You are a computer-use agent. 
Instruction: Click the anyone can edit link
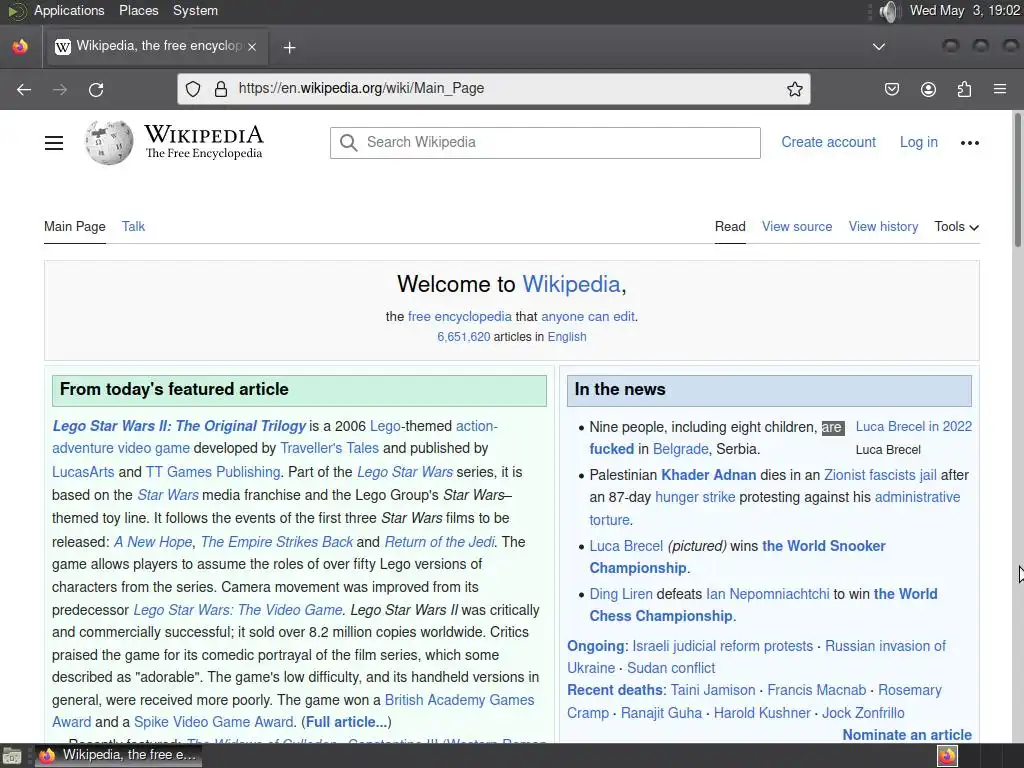pyautogui.click(x=588, y=317)
